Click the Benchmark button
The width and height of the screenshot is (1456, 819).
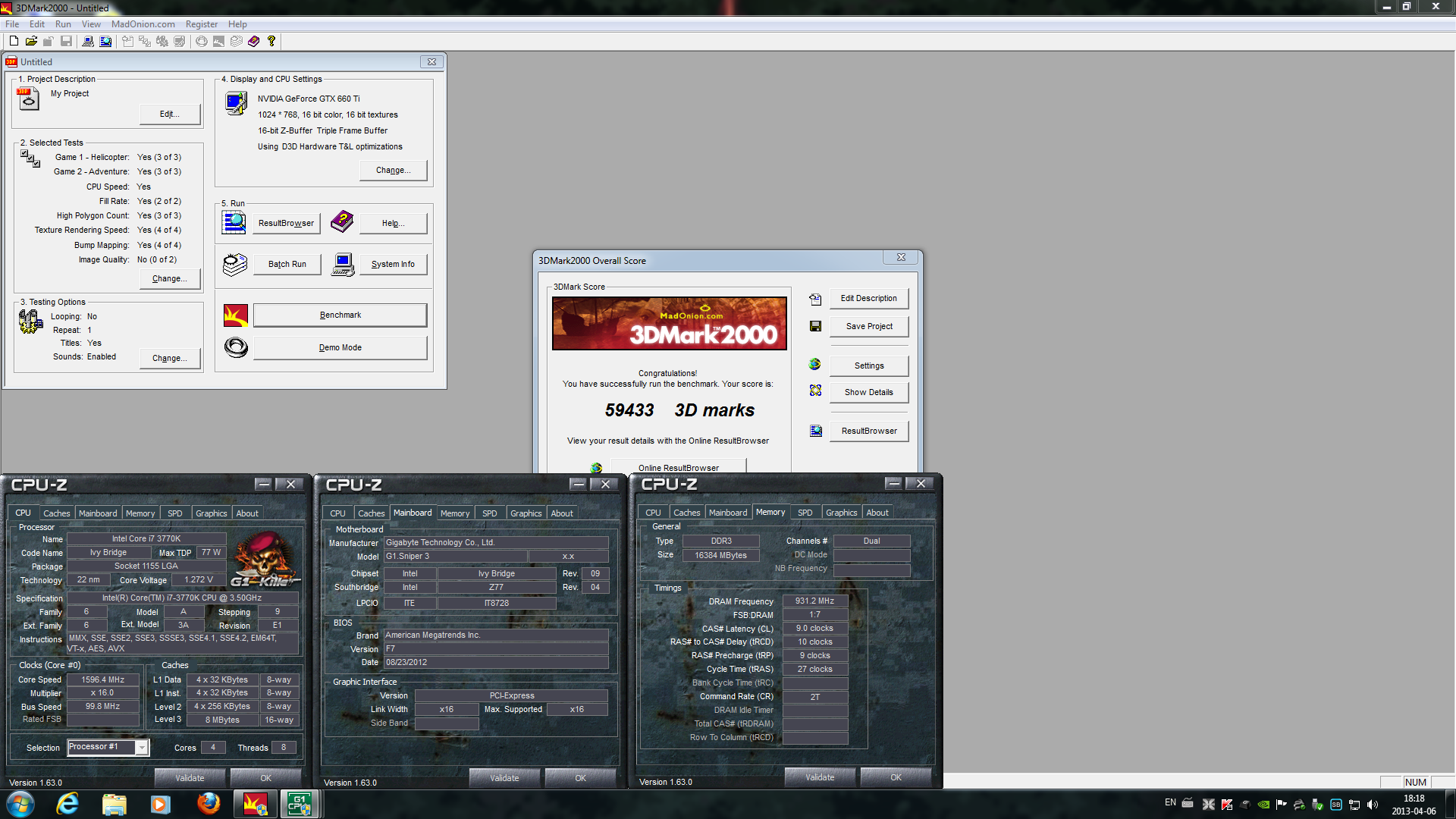(x=340, y=315)
